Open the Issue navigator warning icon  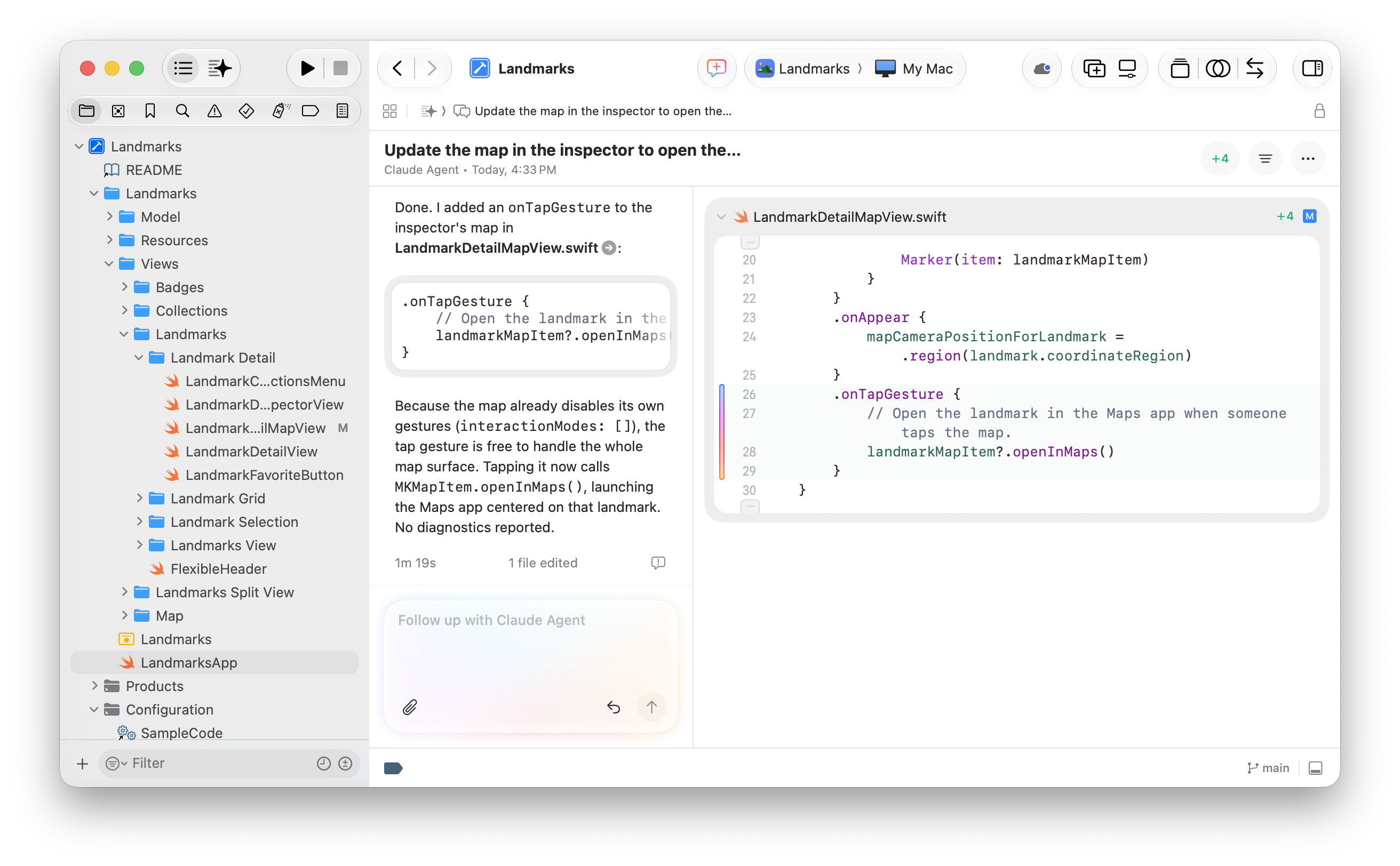click(214, 110)
